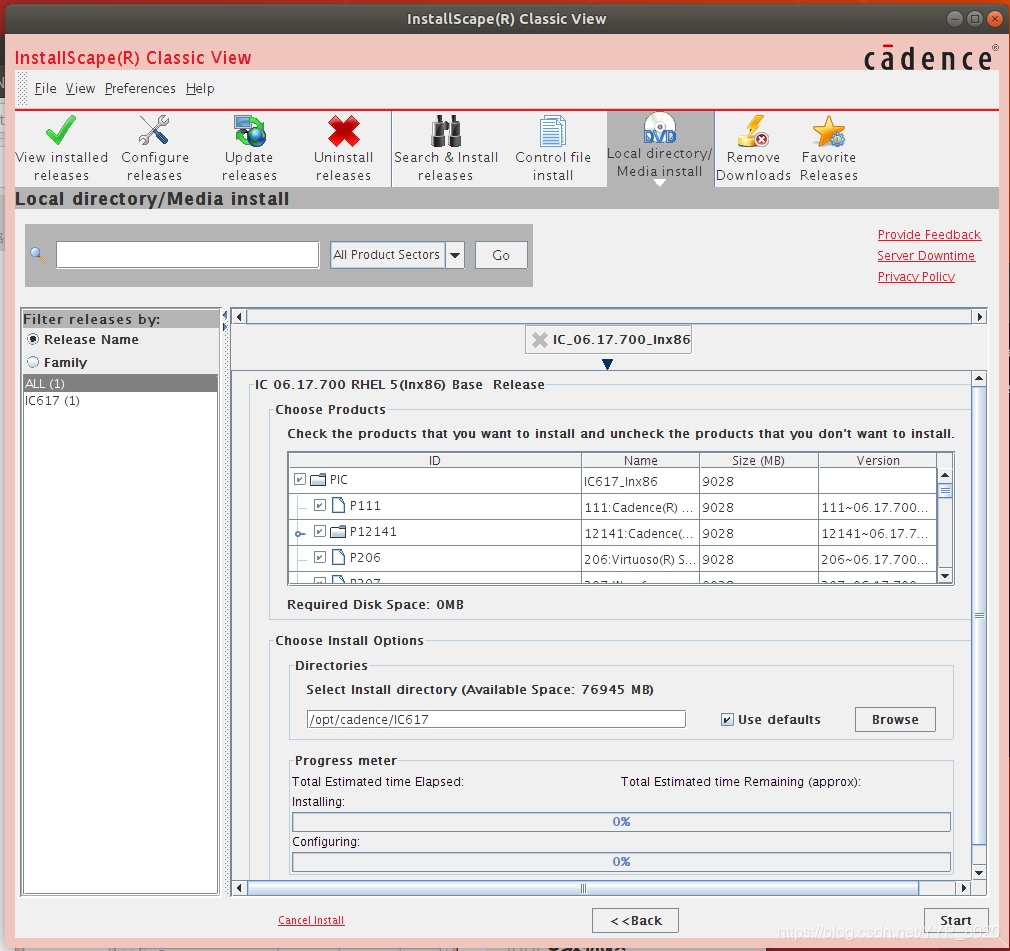
Task: Click the P111 document icon
Action: (x=339, y=506)
